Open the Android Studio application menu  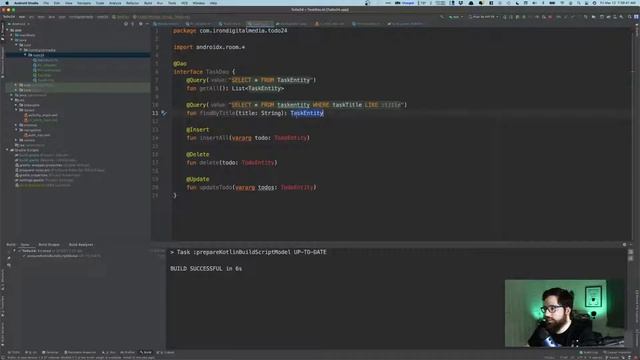tap(26, 3)
